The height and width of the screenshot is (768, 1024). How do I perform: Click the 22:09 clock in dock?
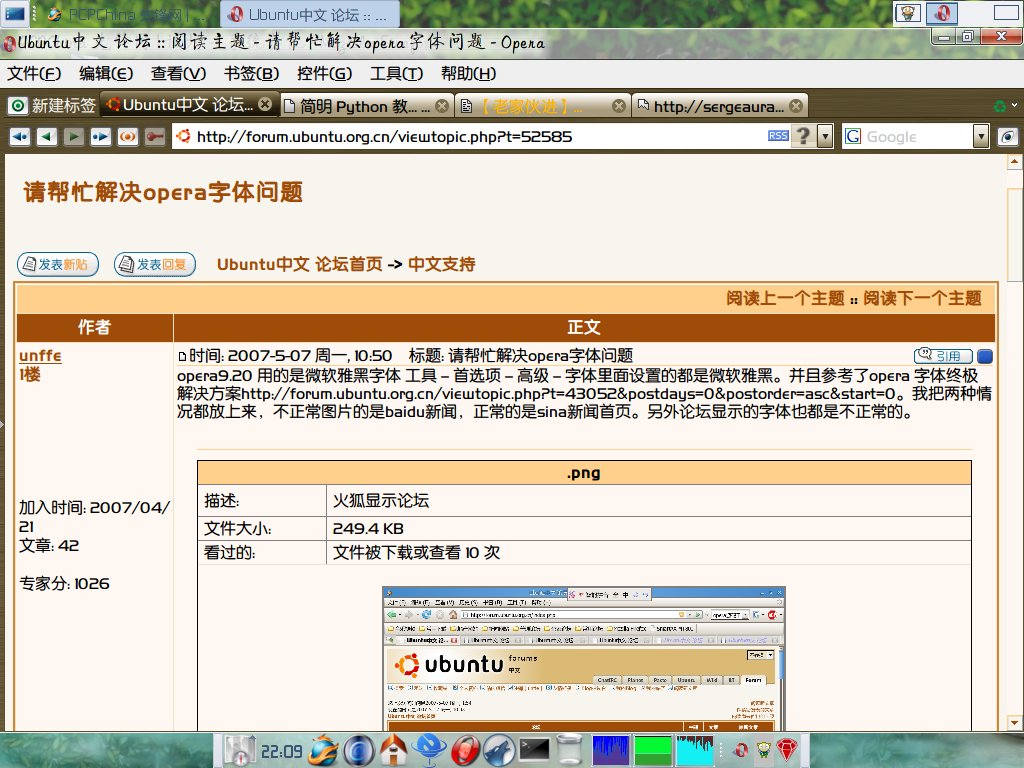pyautogui.click(x=281, y=752)
